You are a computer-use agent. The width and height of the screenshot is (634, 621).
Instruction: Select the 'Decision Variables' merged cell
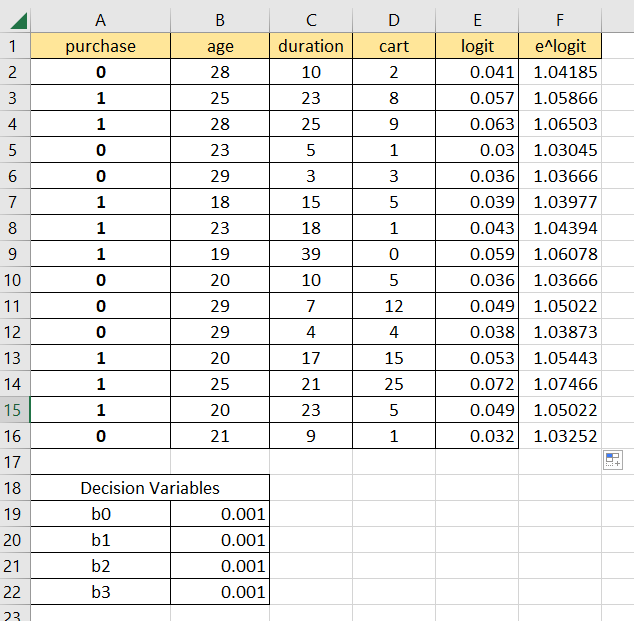pos(150,488)
